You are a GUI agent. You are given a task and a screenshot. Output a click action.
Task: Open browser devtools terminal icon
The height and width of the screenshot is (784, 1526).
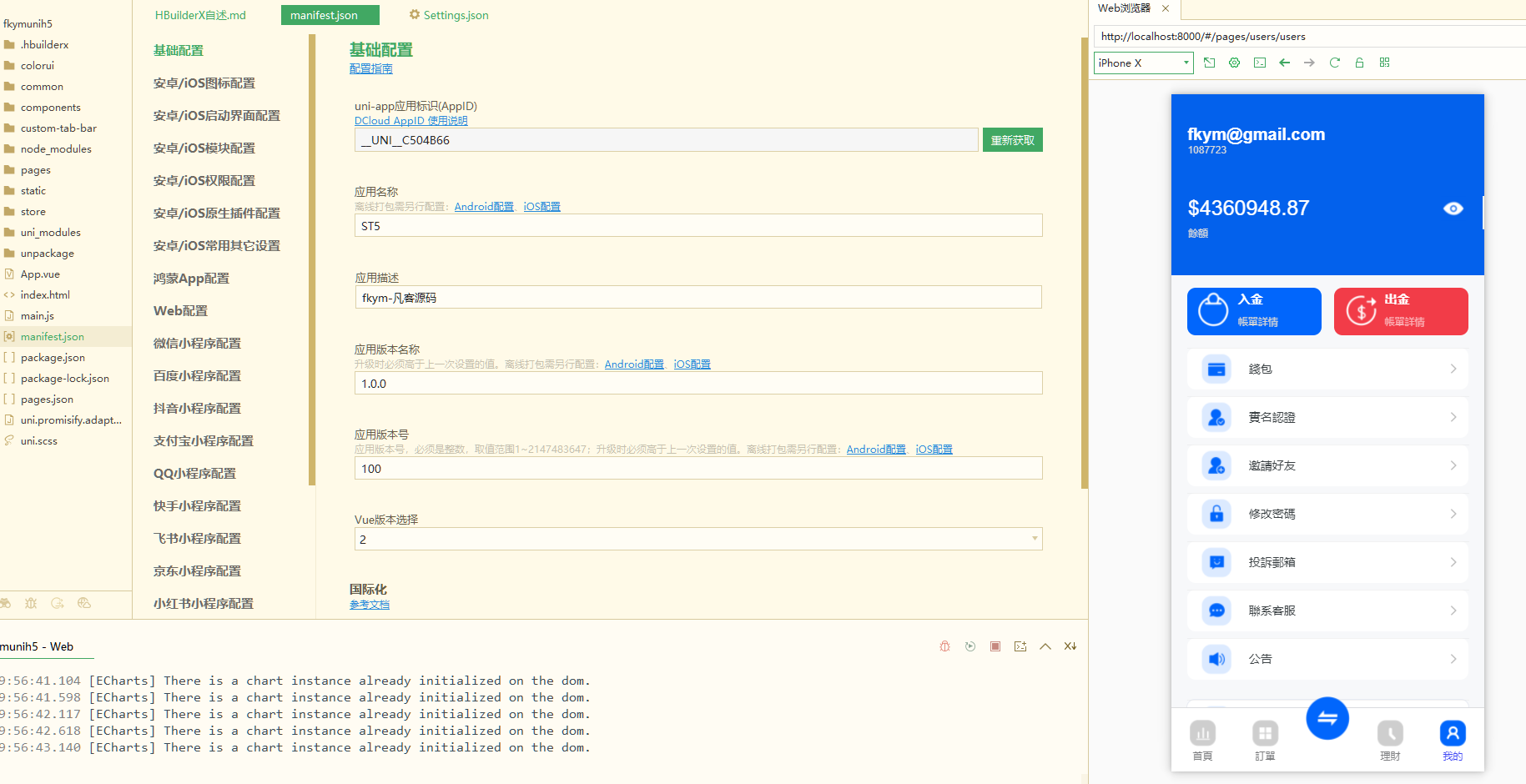[x=1259, y=63]
